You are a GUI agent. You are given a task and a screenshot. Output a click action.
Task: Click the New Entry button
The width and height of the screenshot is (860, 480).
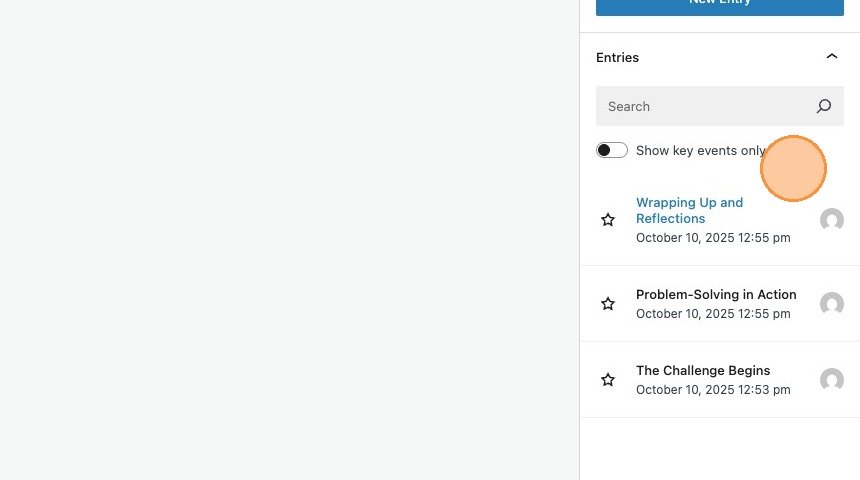719,5
